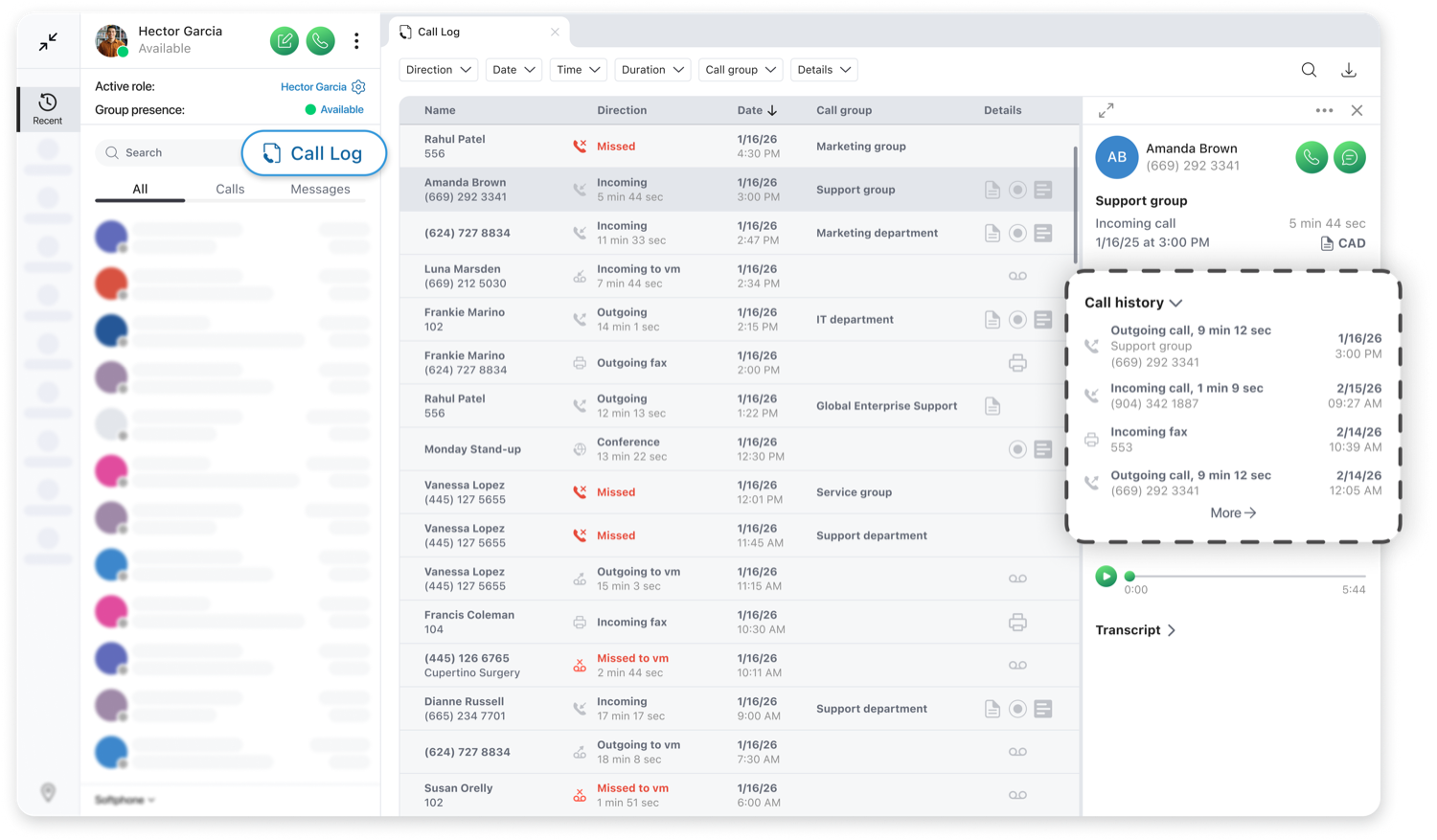Click the compose message icon near Hector Garcia

284,40
